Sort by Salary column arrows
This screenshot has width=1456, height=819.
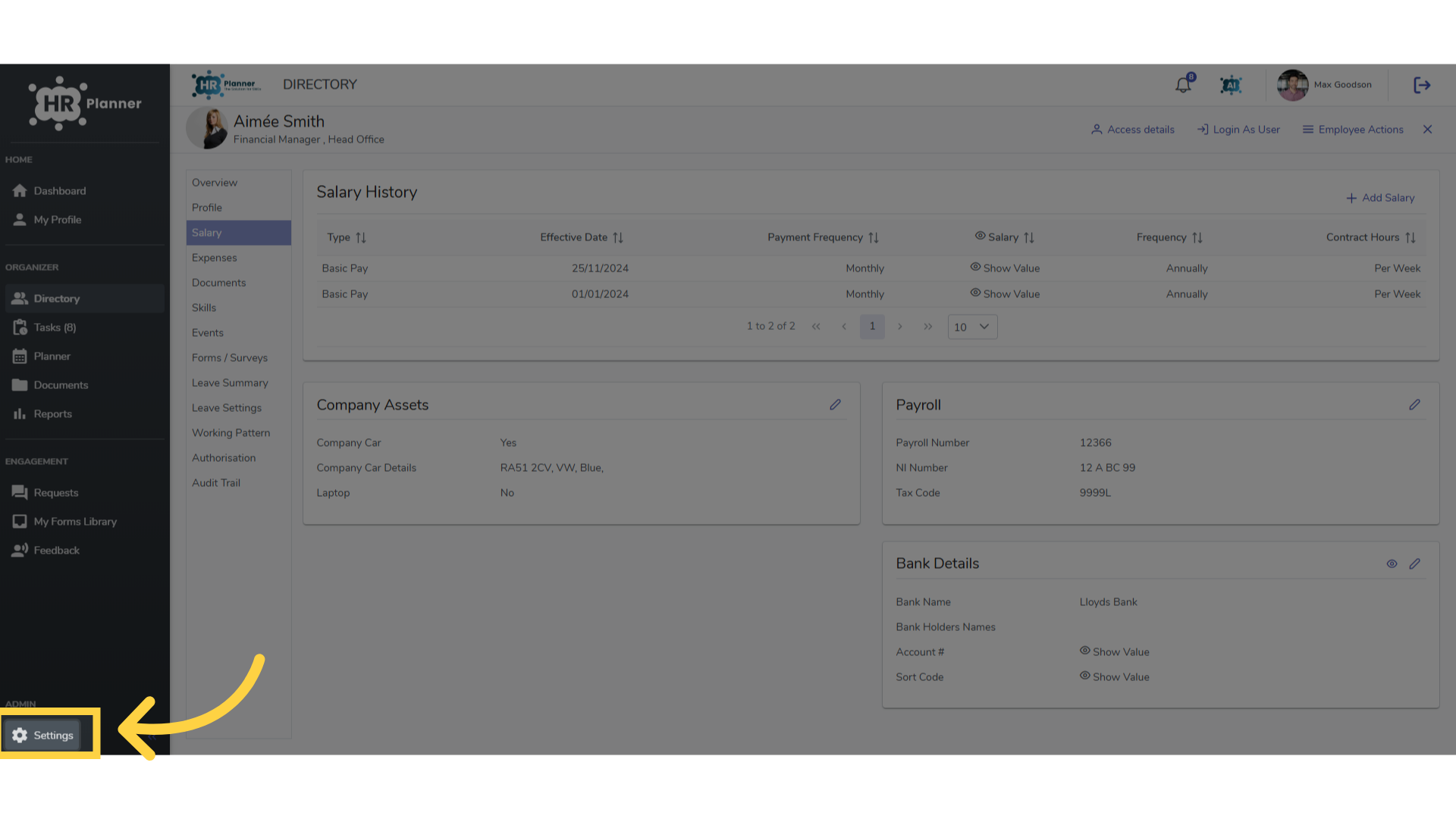point(1029,237)
